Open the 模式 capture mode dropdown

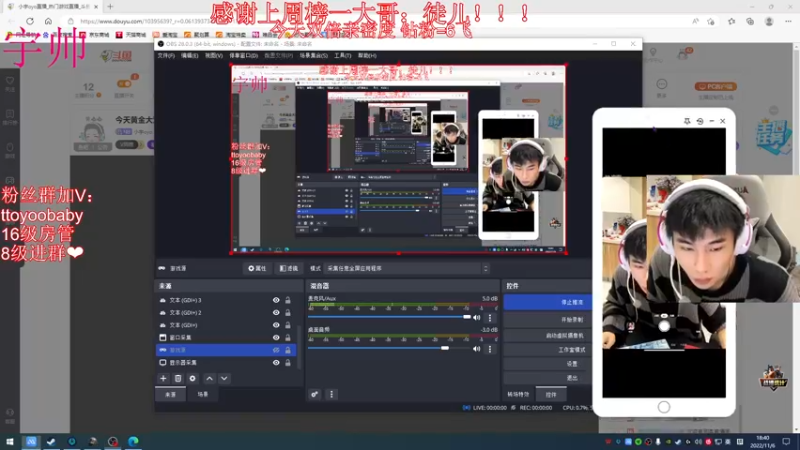(x=407, y=268)
